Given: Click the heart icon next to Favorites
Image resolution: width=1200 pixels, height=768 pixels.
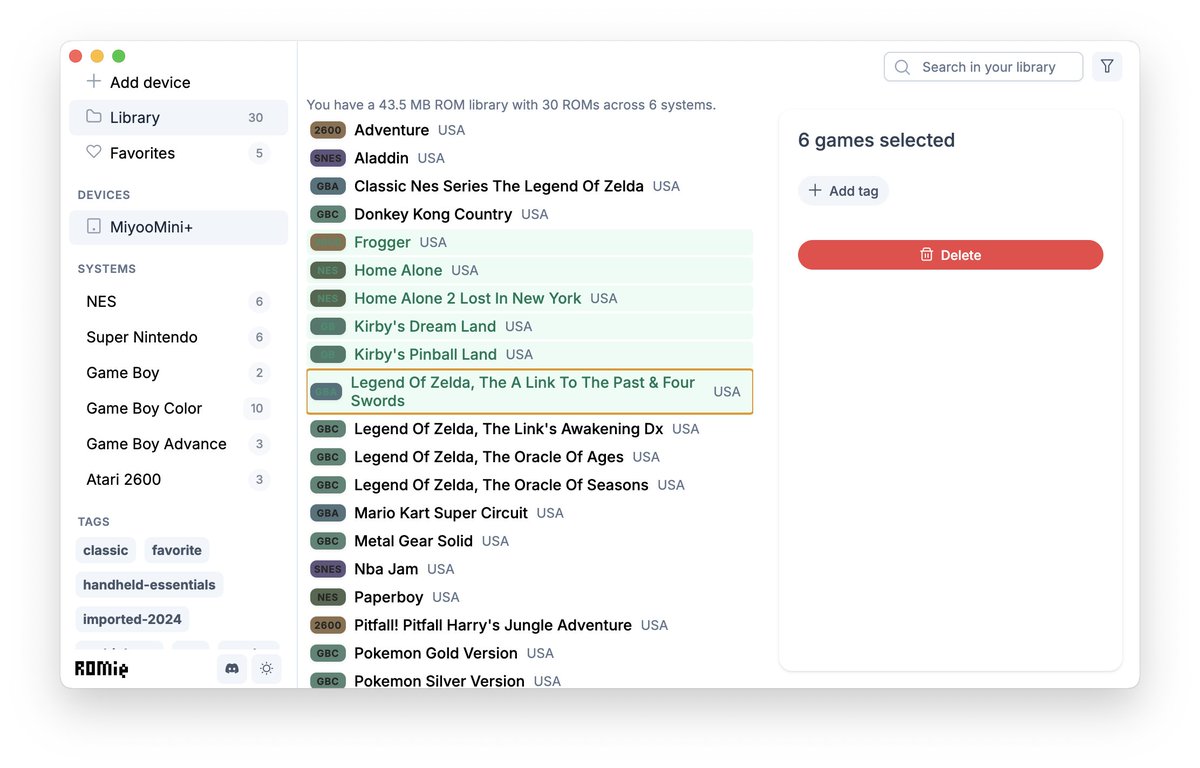Looking at the screenshot, I should point(94,152).
